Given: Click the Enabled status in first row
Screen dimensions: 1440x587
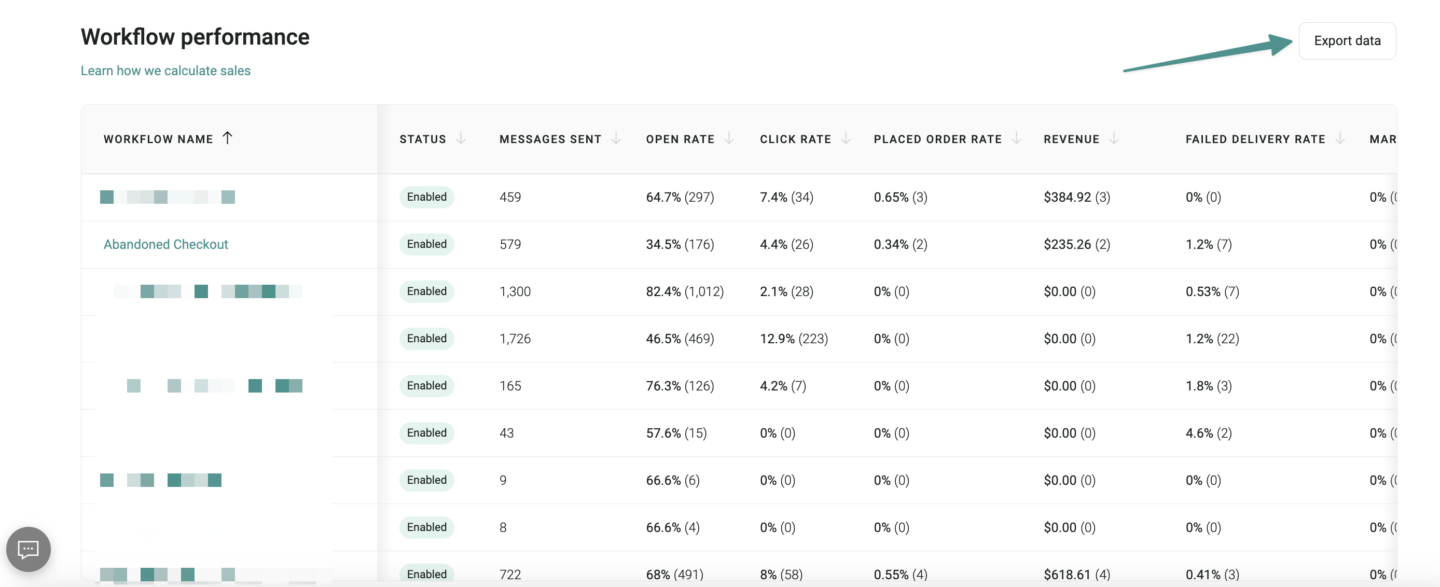Looking at the screenshot, I should pos(427,197).
